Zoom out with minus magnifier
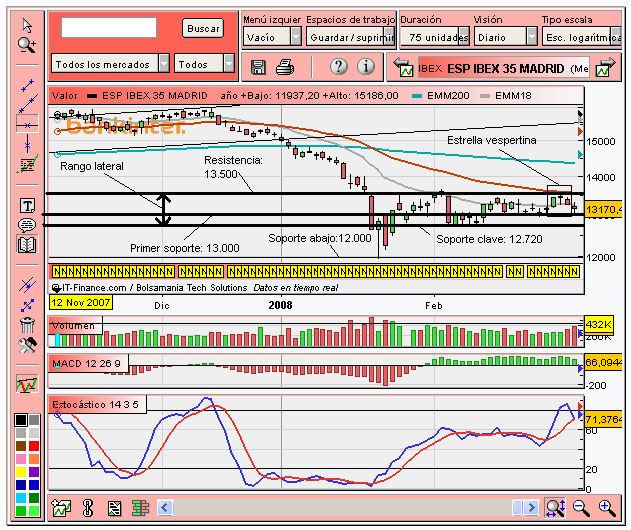This screenshot has height=530, width=631. point(581,508)
